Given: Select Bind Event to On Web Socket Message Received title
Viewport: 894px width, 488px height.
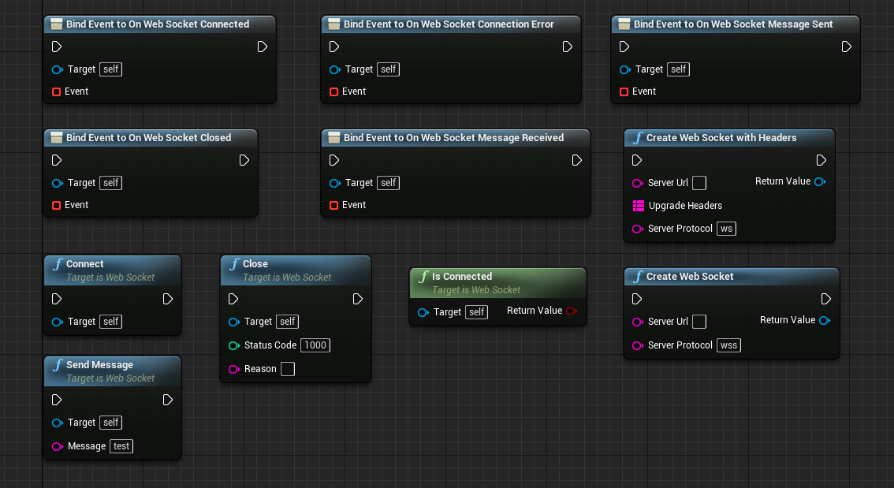Looking at the screenshot, I should (453, 138).
